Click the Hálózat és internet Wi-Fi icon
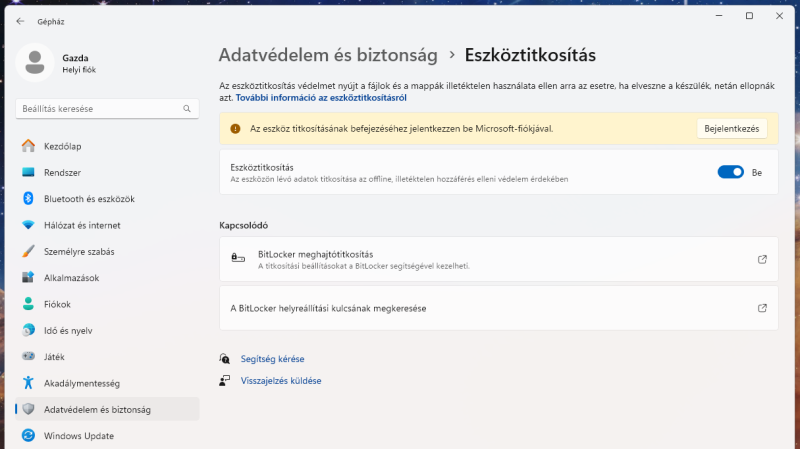This screenshot has height=449, width=800. coord(29,225)
